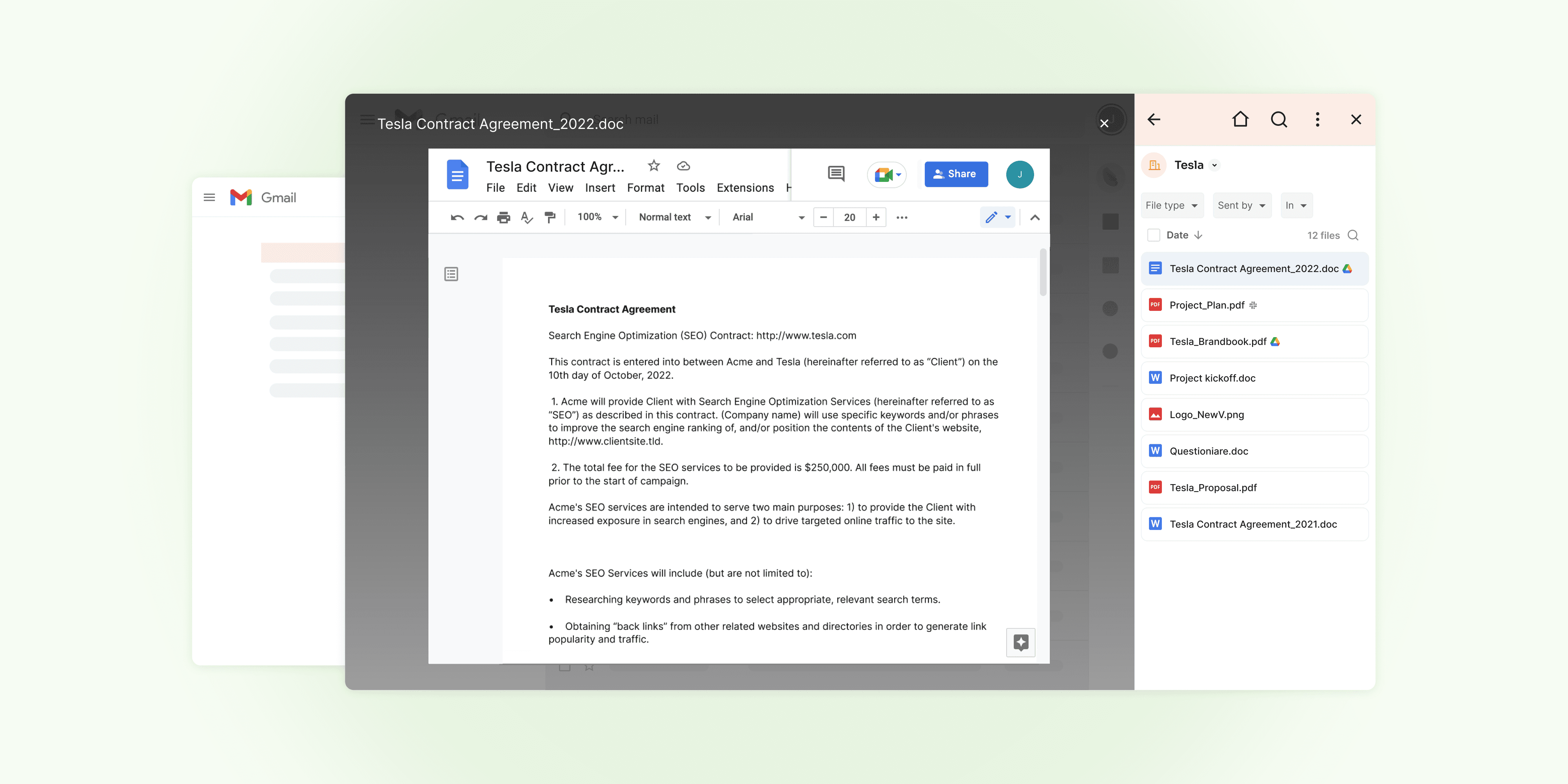Open the comment history icon
Viewport: 1568px width, 784px height.
(x=836, y=174)
